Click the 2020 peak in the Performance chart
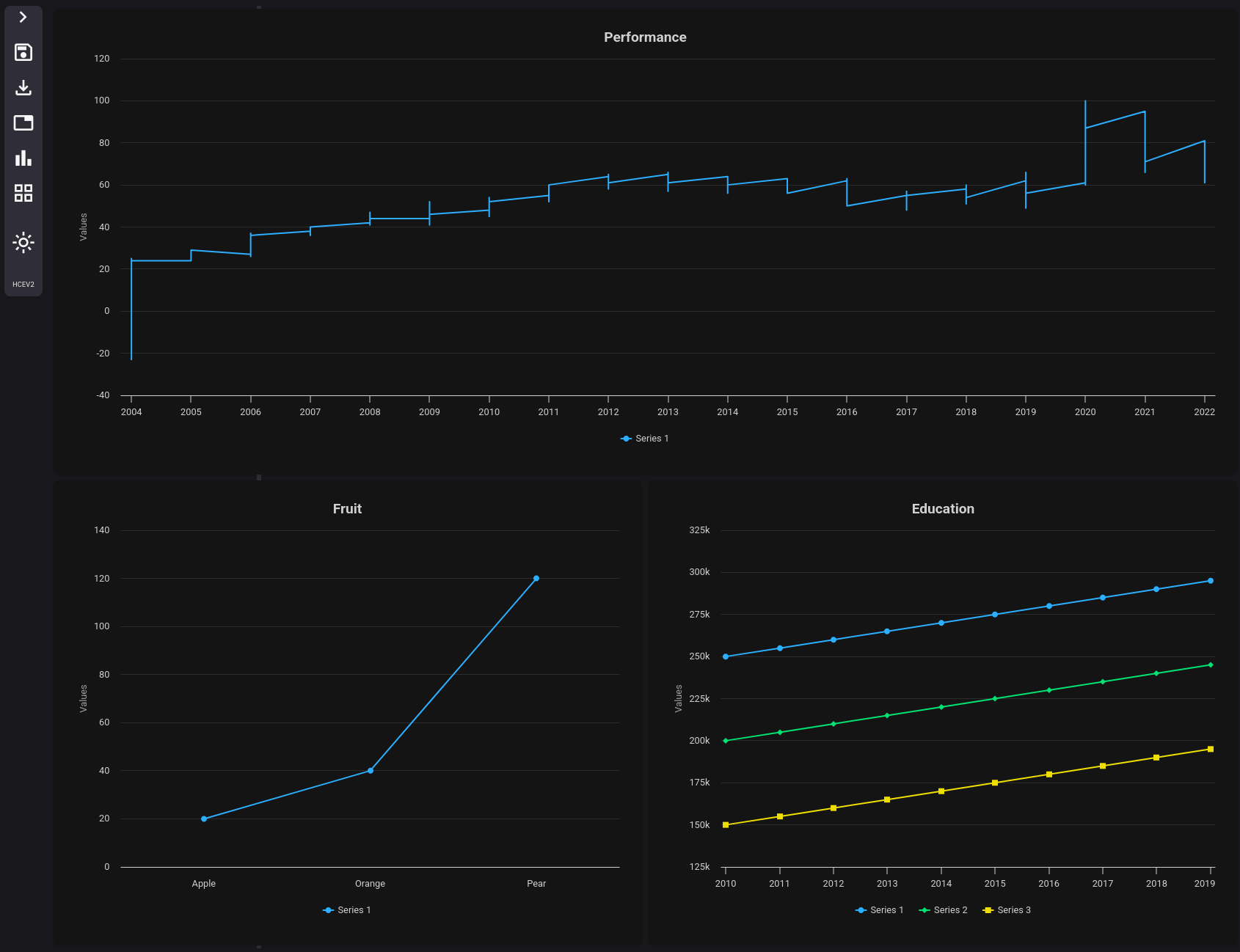Screen dimensions: 1240x952 (x=1084, y=102)
